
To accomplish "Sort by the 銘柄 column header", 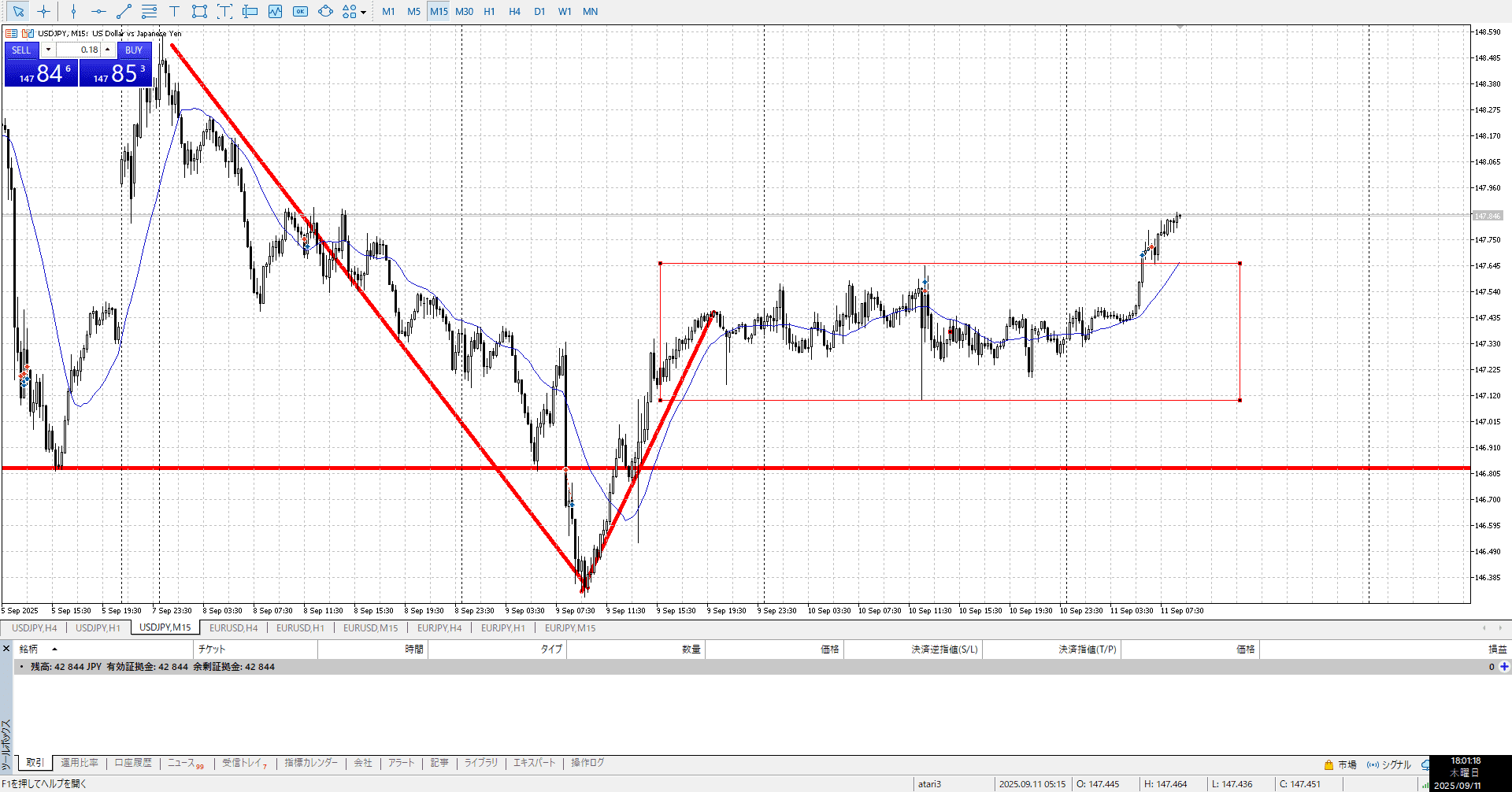I will (x=28, y=649).
